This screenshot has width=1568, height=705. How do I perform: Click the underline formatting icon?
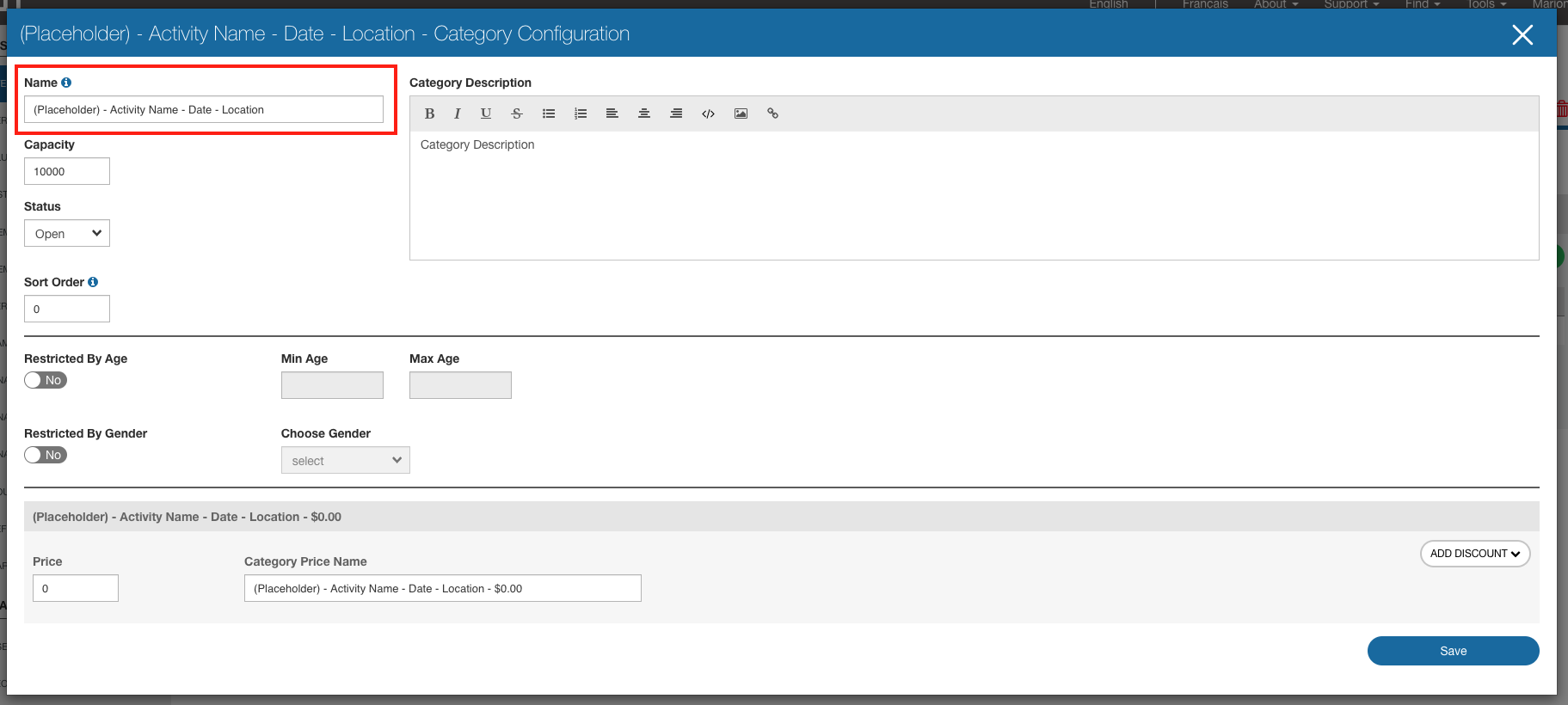pos(486,113)
